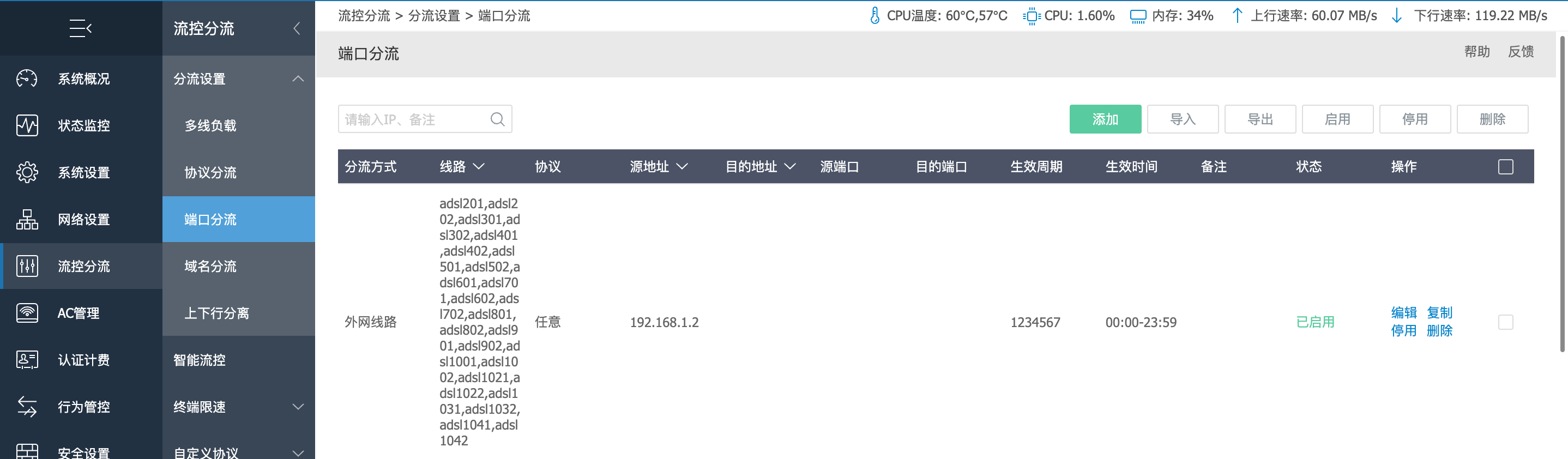Tick the select-all checkbox in table header
Image resolution: width=1568 pixels, height=459 pixels.
coord(1505,167)
